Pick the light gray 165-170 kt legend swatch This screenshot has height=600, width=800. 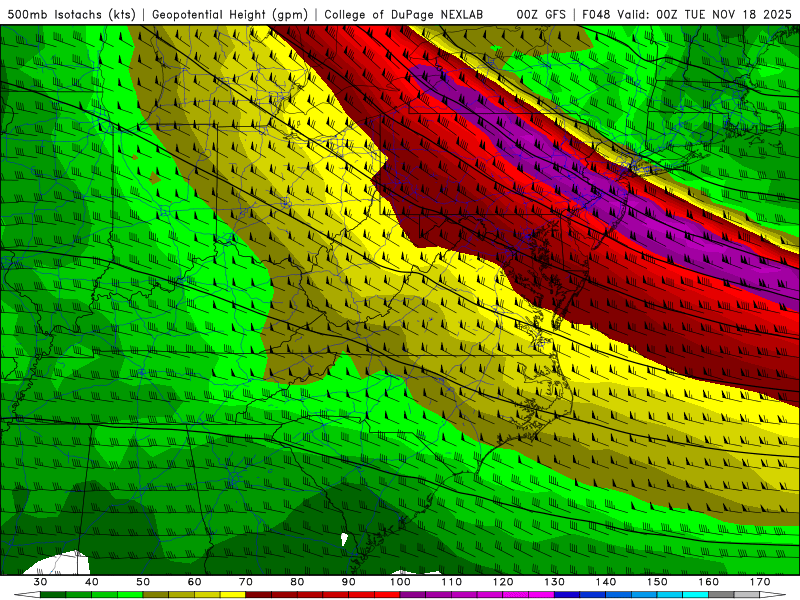coord(747,595)
